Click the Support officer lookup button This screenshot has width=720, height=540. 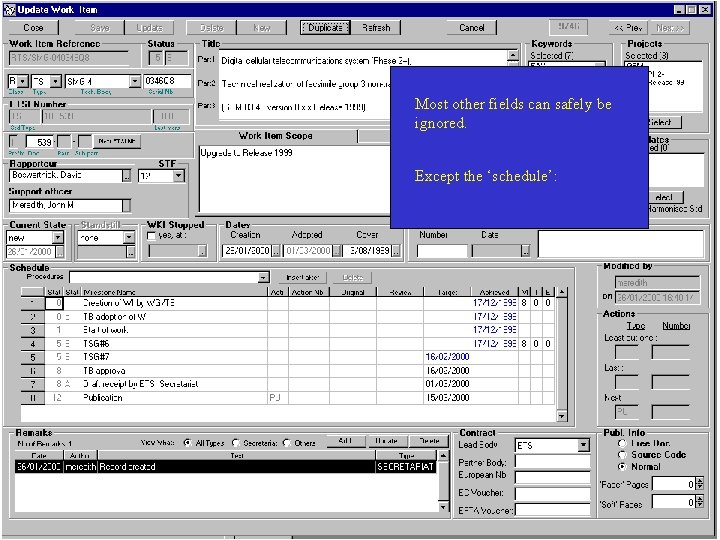coord(126,205)
